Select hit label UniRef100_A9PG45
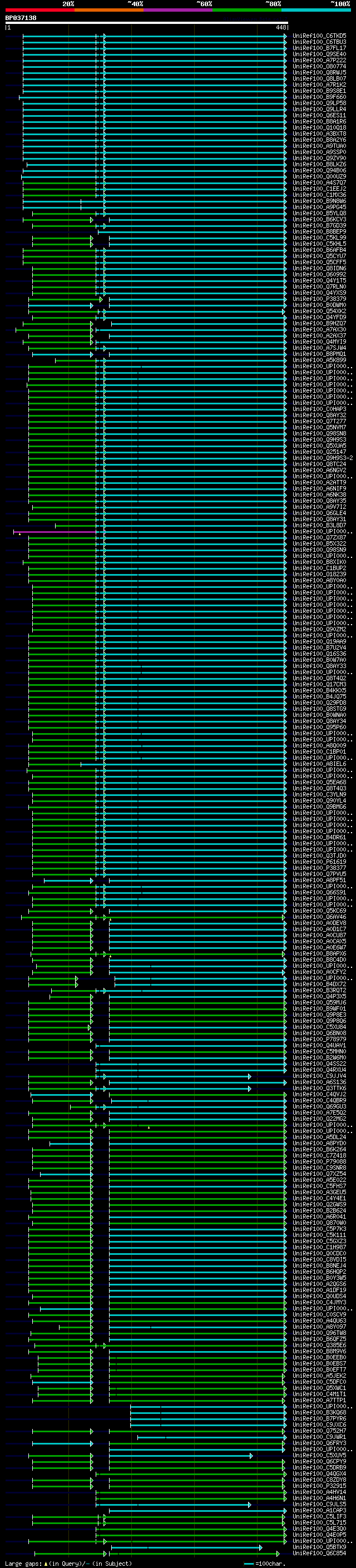This screenshot has width=356, height=1568. (x=319, y=207)
